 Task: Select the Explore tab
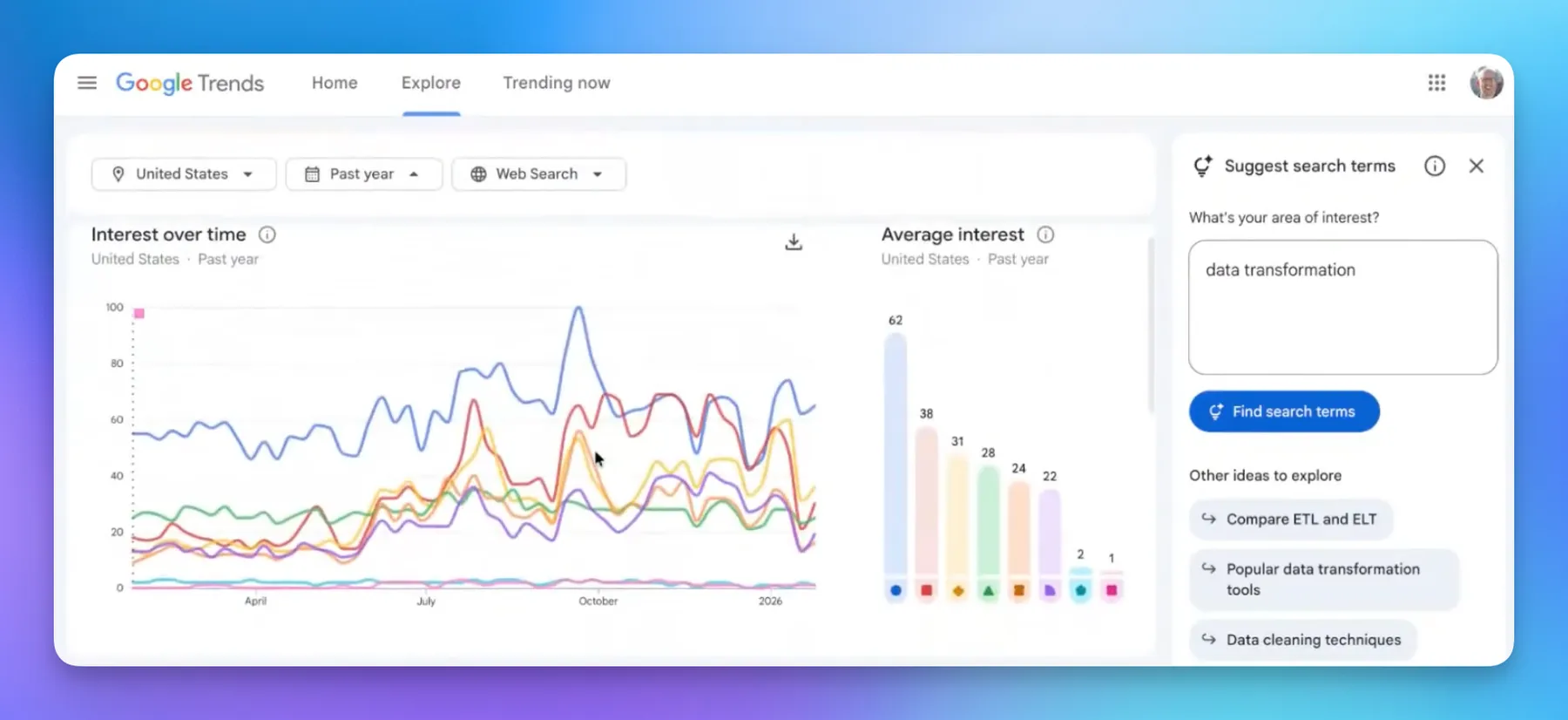point(430,83)
